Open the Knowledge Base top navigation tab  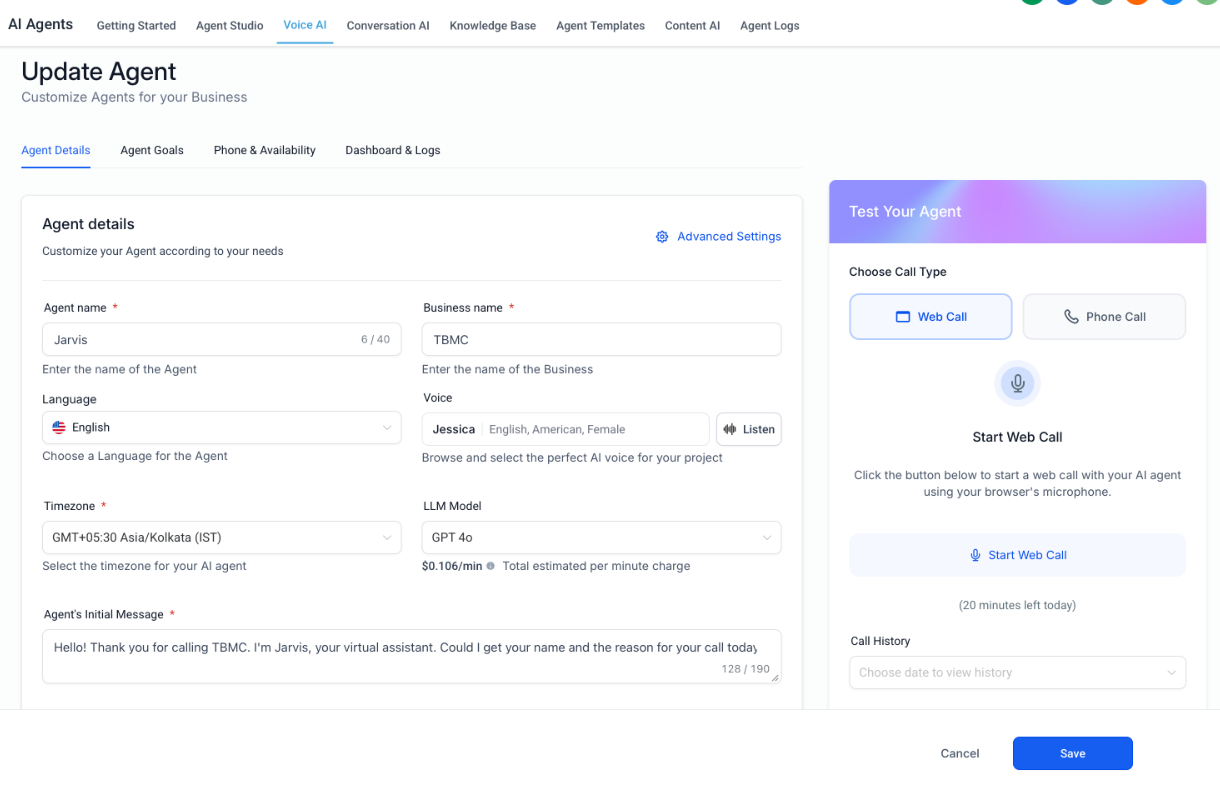[x=493, y=26]
